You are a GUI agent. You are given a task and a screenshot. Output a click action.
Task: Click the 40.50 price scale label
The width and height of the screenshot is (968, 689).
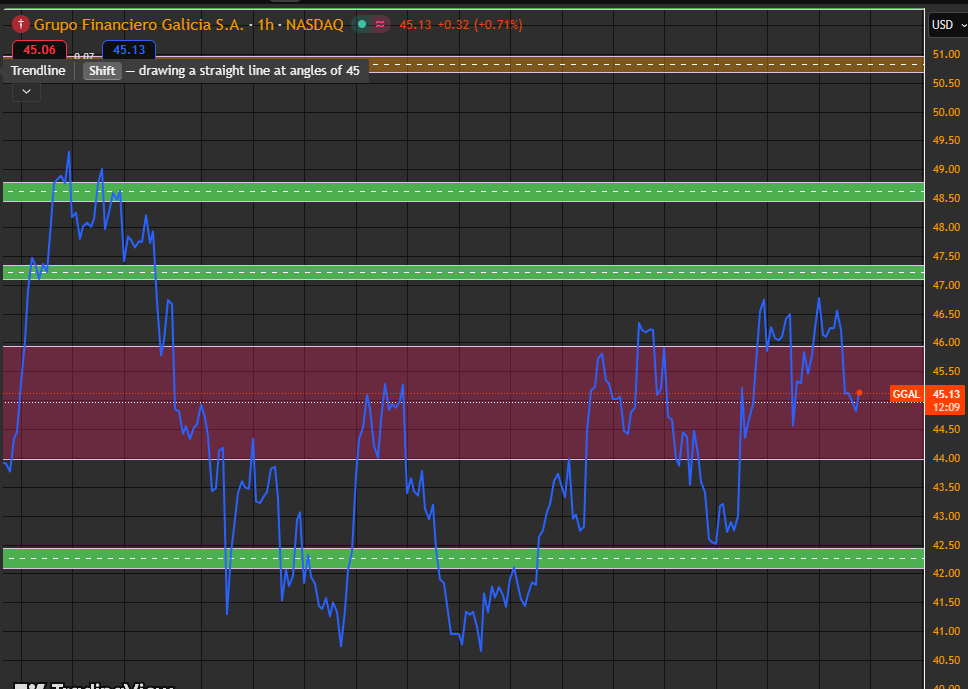(x=946, y=660)
